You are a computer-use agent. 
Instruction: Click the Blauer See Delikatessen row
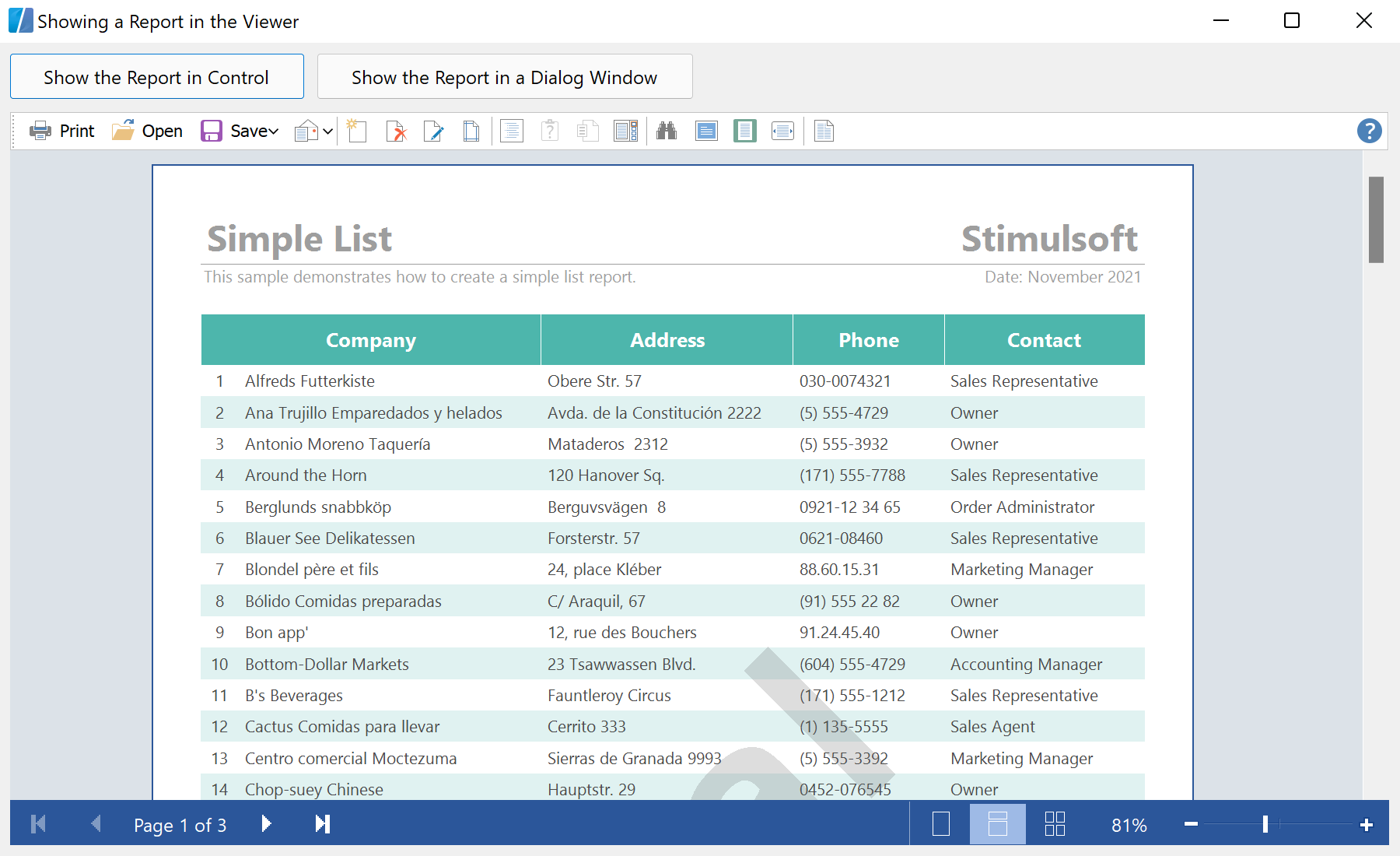click(673, 539)
